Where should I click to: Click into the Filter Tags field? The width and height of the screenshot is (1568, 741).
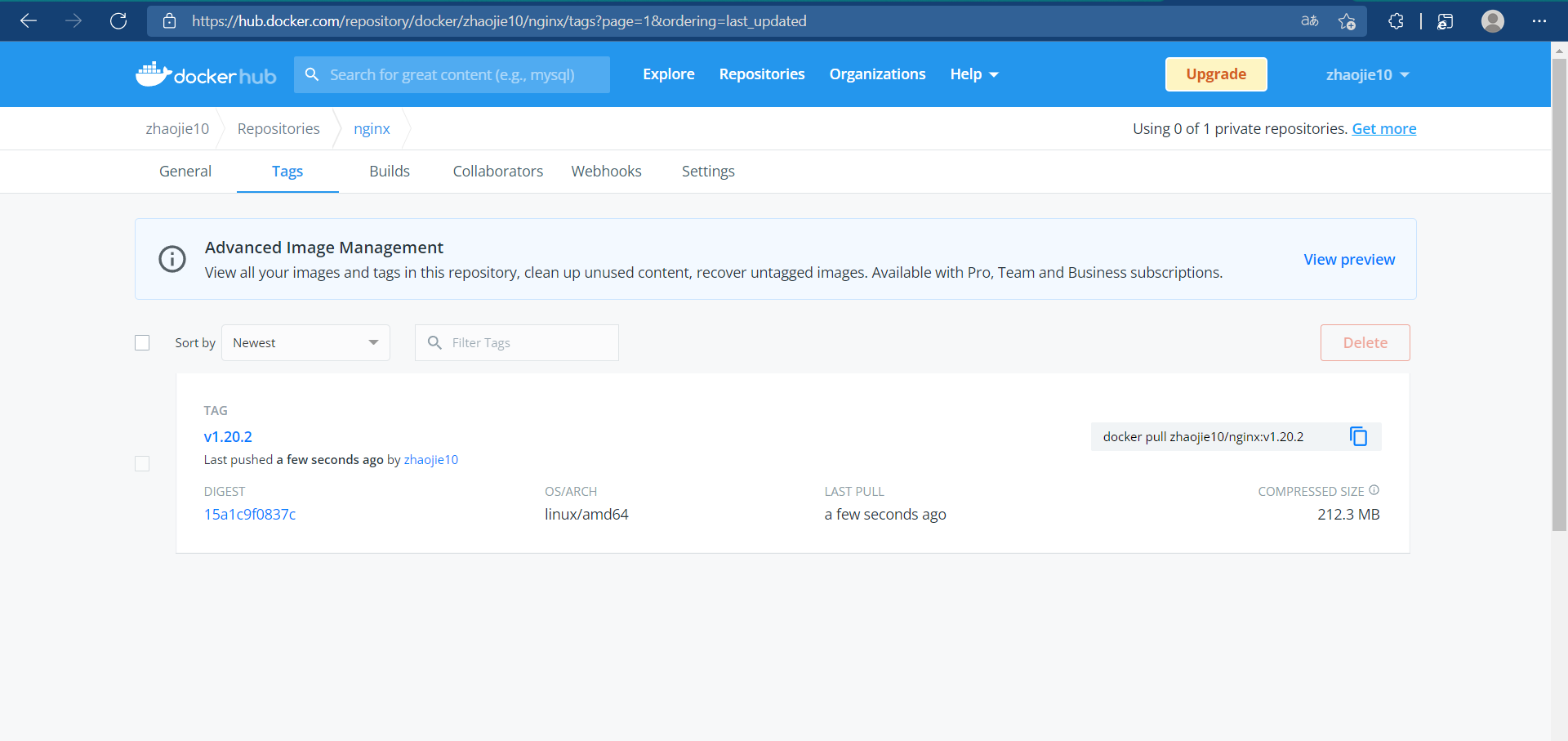point(517,342)
